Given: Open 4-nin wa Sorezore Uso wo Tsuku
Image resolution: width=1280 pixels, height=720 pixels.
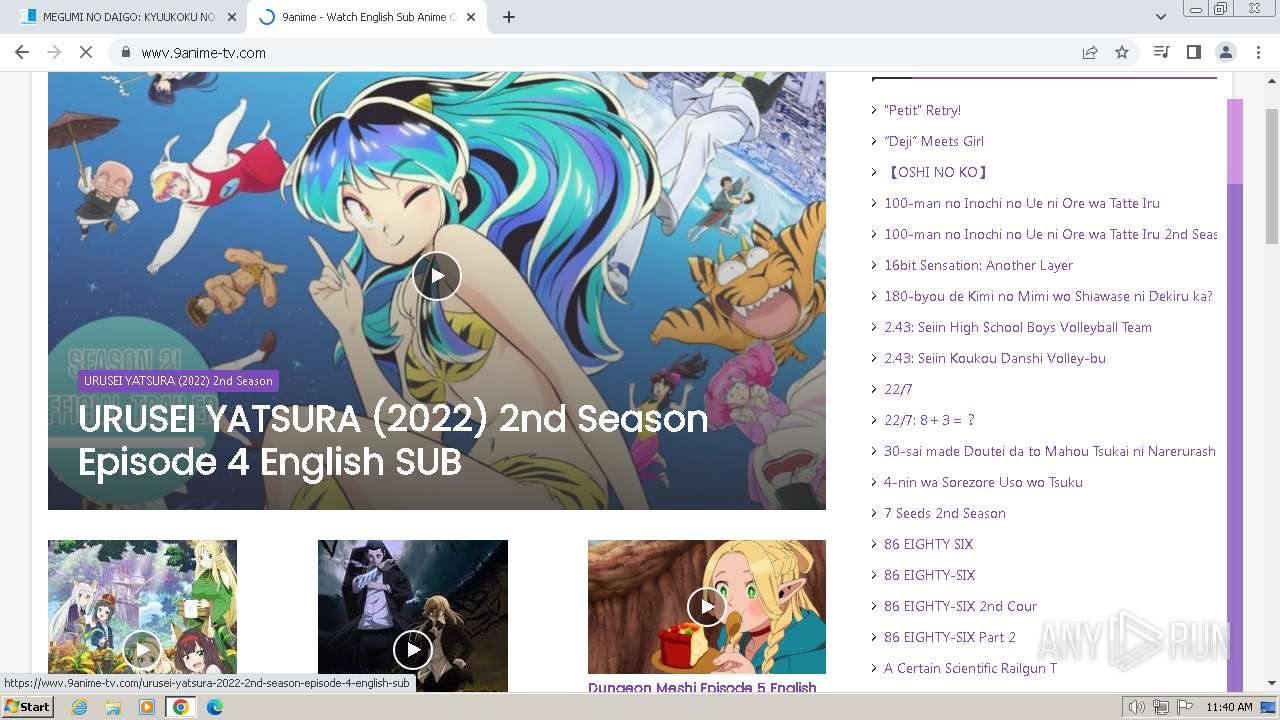Looking at the screenshot, I should [983, 482].
